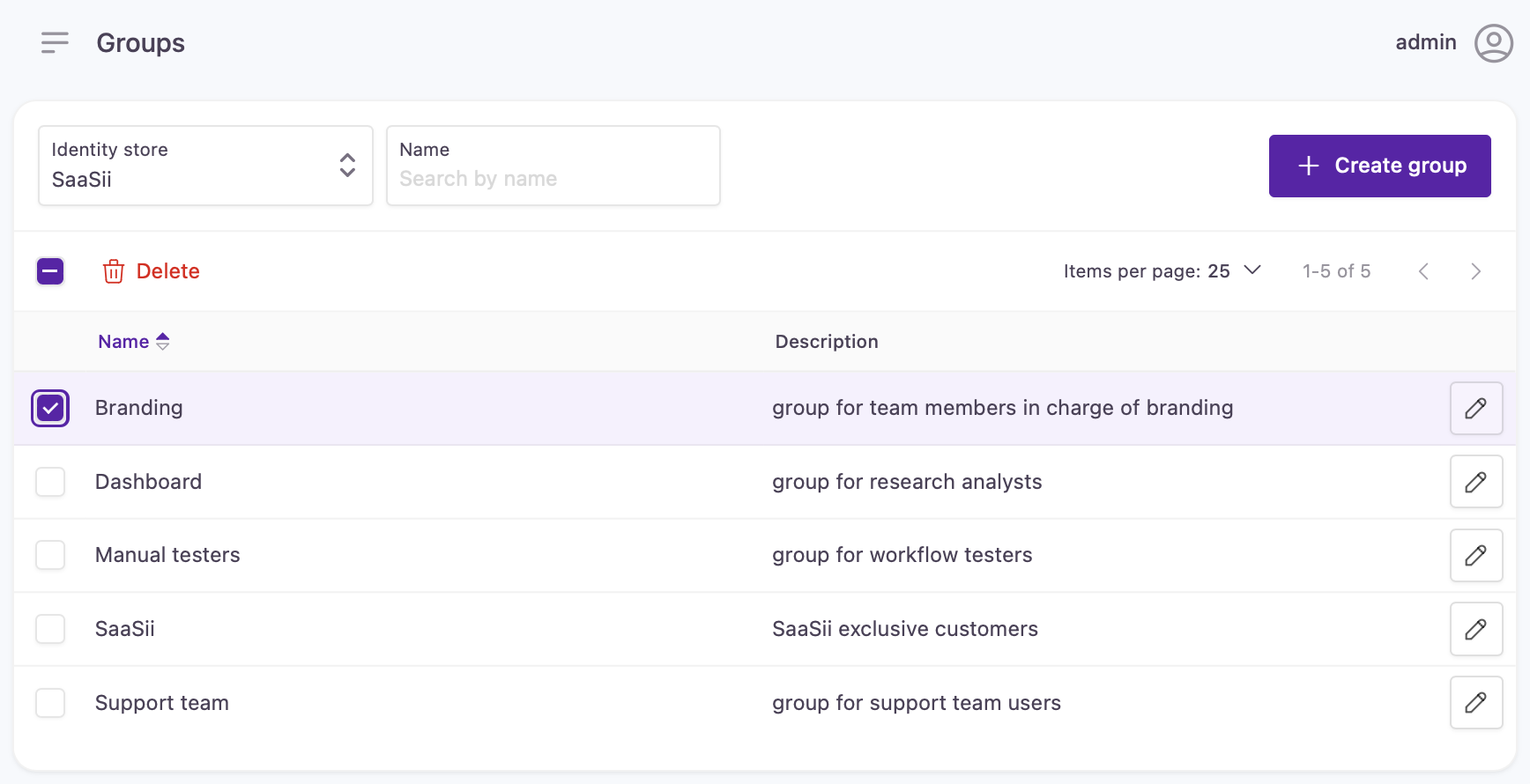Edit the SaaSii group with pencil icon
Image resolution: width=1530 pixels, height=784 pixels.
pos(1476,629)
